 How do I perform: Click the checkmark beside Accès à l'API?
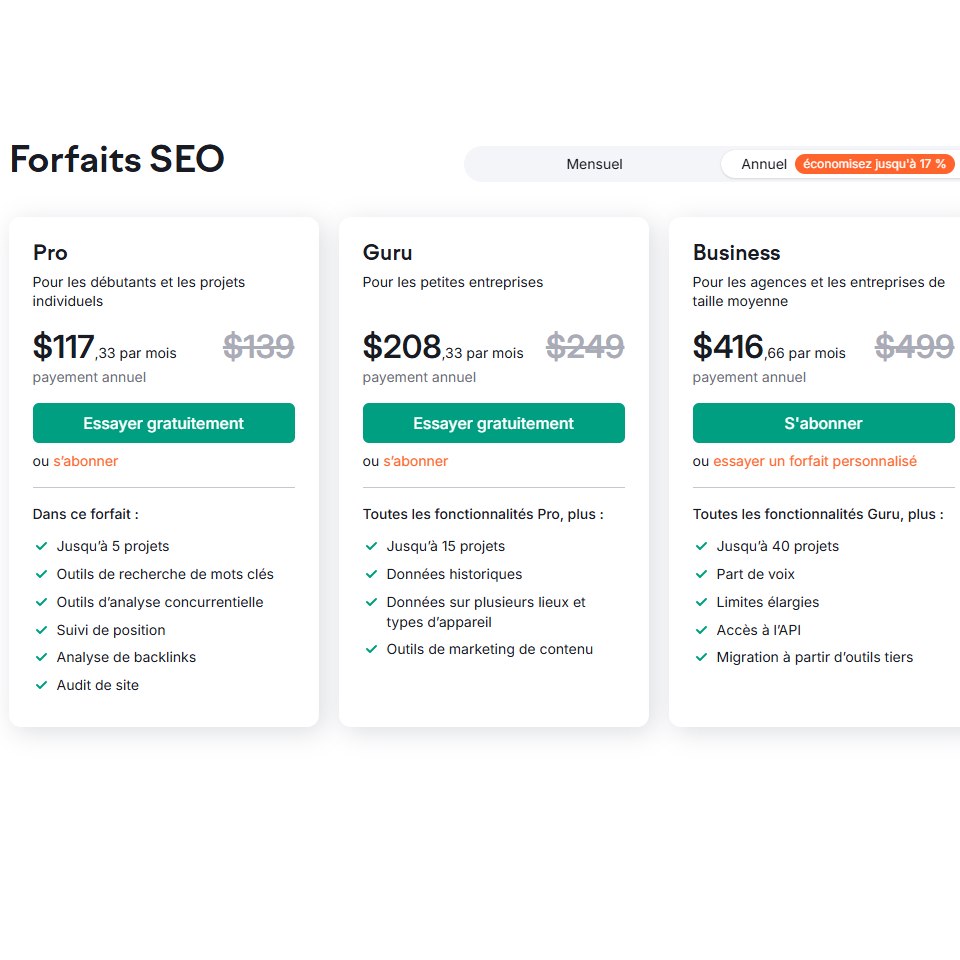coord(702,630)
